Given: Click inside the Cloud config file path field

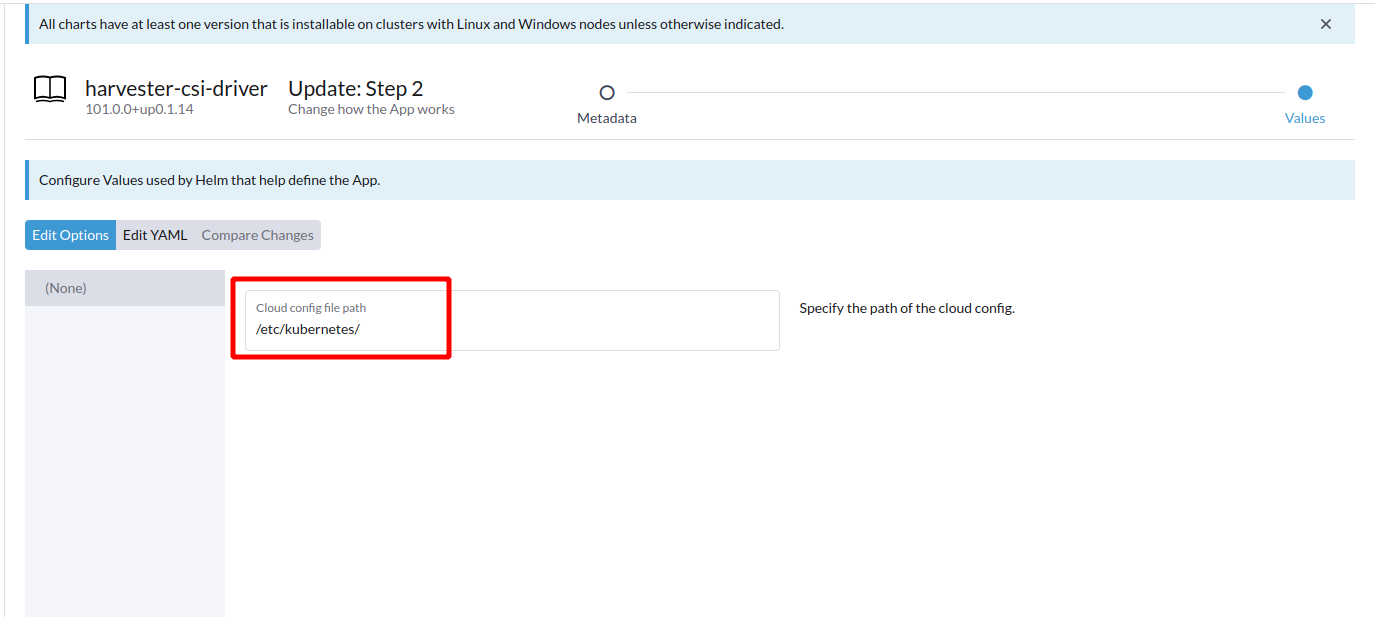Looking at the screenshot, I should click(x=500, y=328).
